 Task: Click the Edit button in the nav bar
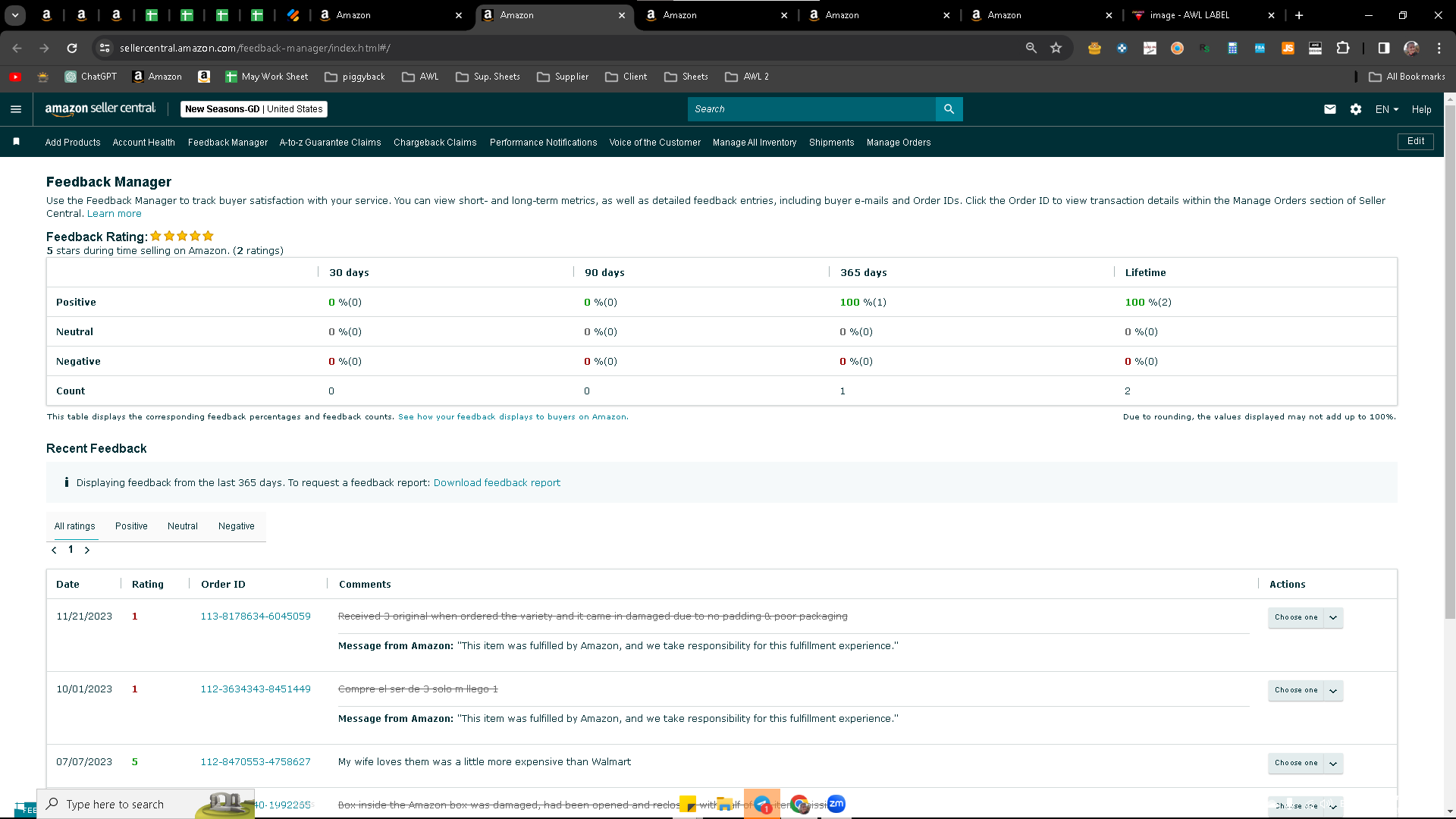tap(1416, 141)
